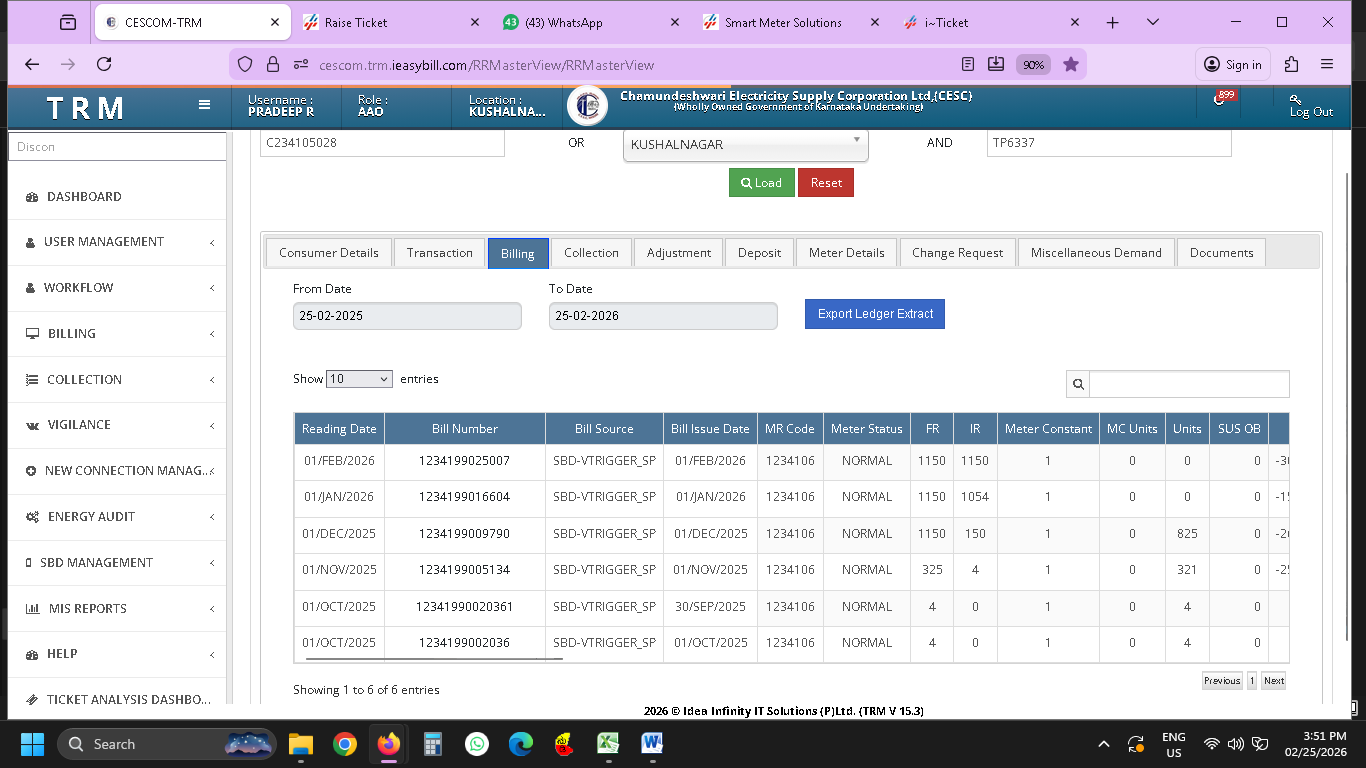Reload the page with the refresh icon
The width and height of the screenshot is (1366, 768).
pyautogui.click(x=104, y=65)
